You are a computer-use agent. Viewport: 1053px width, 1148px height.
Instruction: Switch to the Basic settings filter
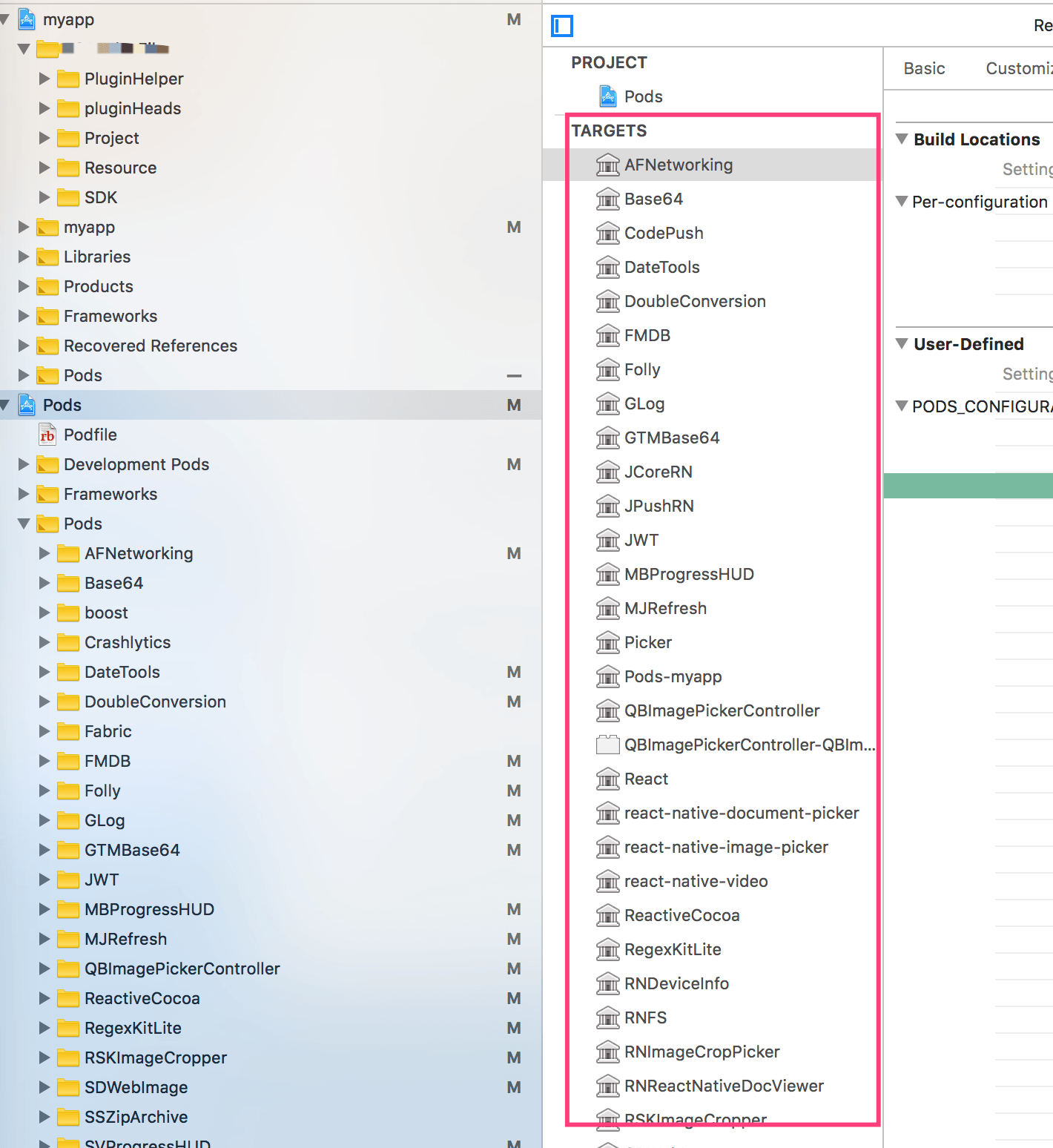coord(924,68)
